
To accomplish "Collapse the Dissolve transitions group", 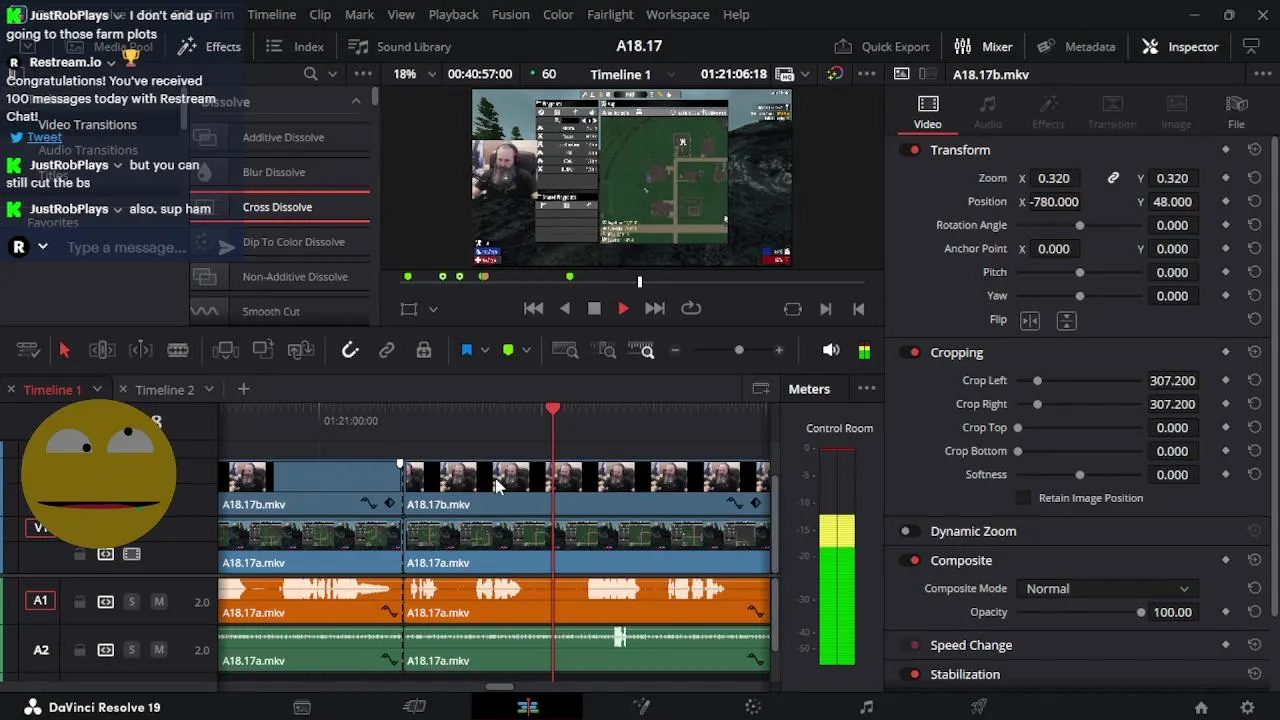I will [356, 101].
